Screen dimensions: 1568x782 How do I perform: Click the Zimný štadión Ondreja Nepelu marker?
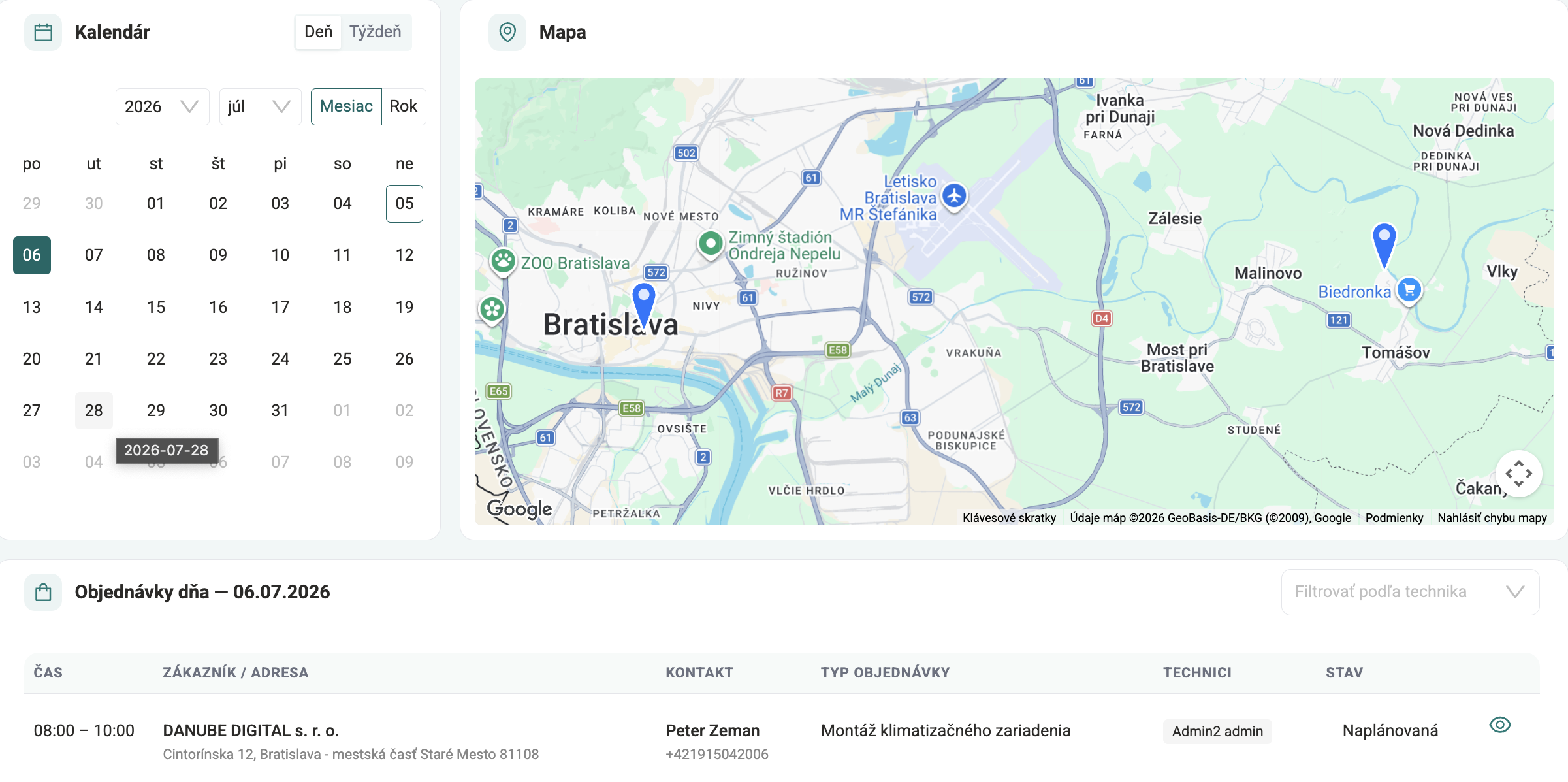pyautogui.click(x=711, y=244)
